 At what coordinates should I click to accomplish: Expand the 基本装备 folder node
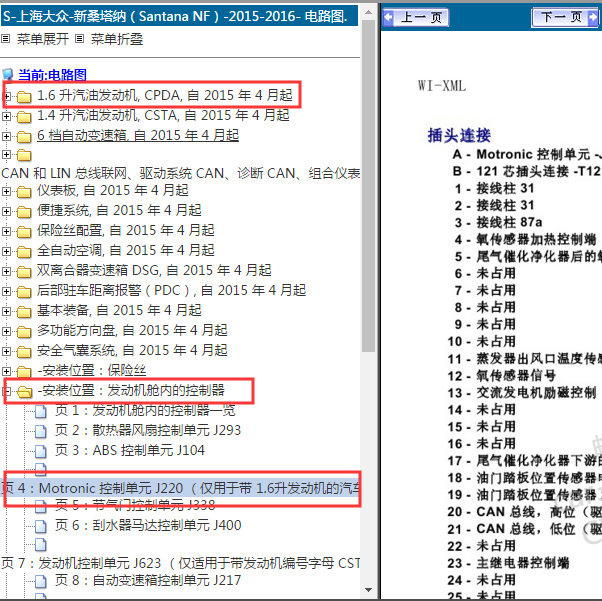[x=6, y=311]
